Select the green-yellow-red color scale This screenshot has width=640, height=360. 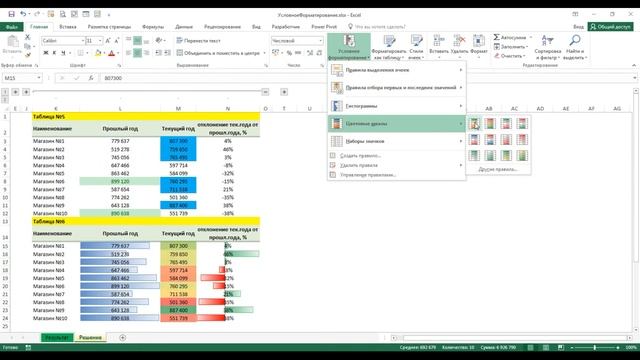coord(474,123)
